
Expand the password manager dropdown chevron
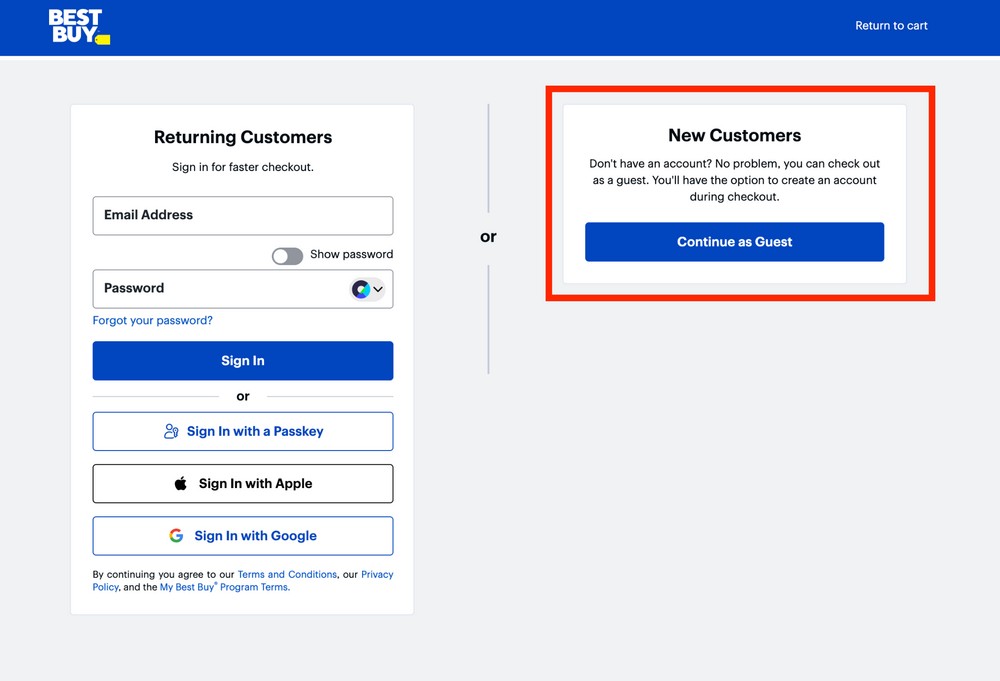(378, 289)
